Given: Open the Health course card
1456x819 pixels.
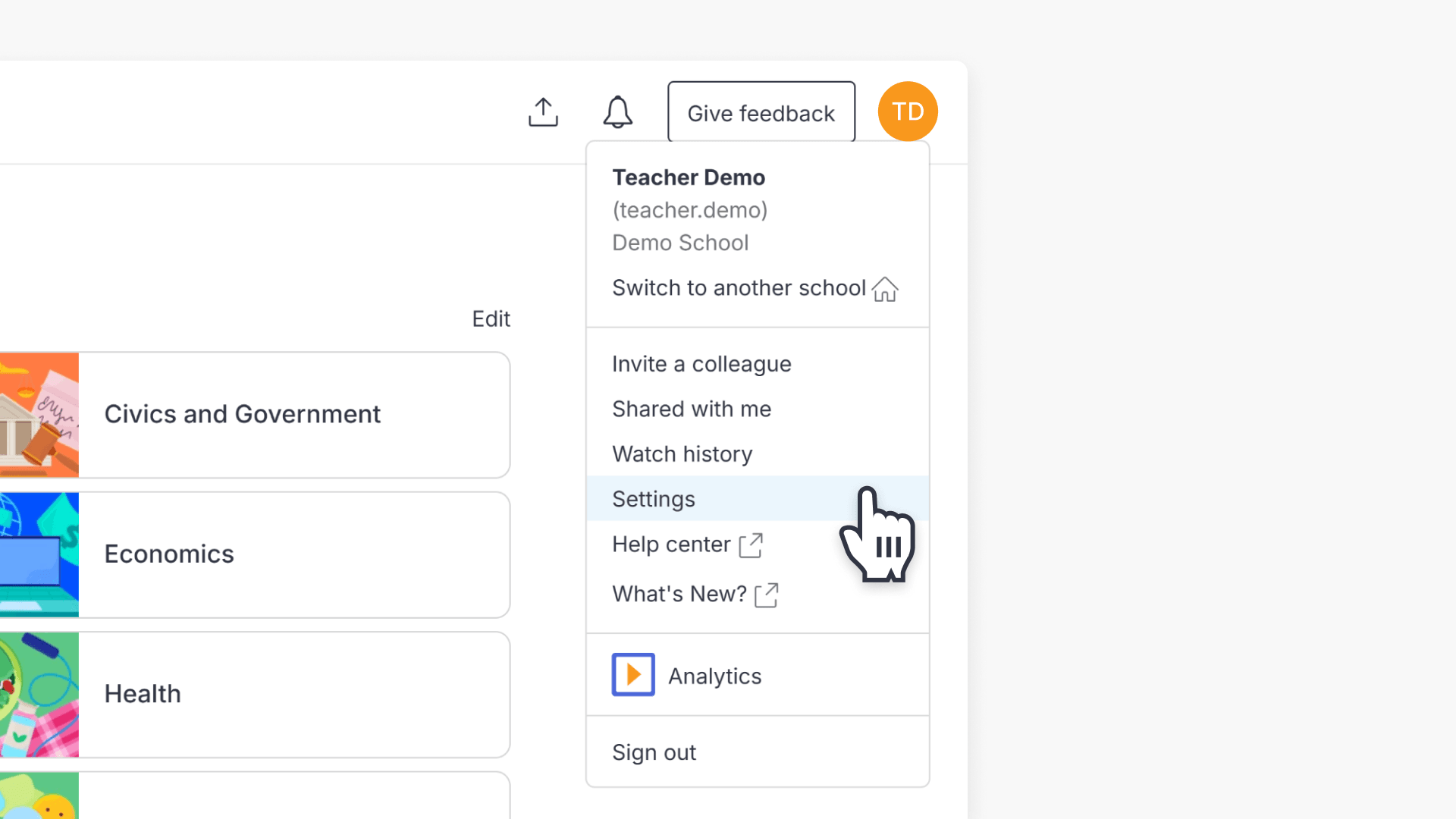Looking at the screenshot, I should click(x=255, y=694).
